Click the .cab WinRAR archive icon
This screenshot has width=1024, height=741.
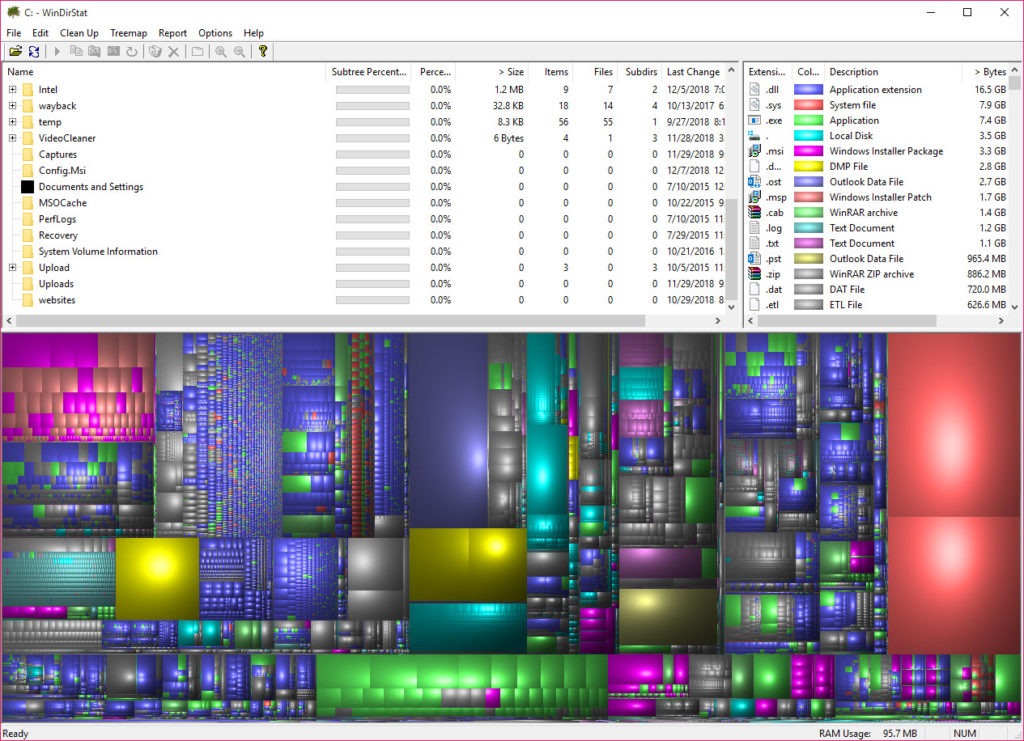tap(754, 212)
